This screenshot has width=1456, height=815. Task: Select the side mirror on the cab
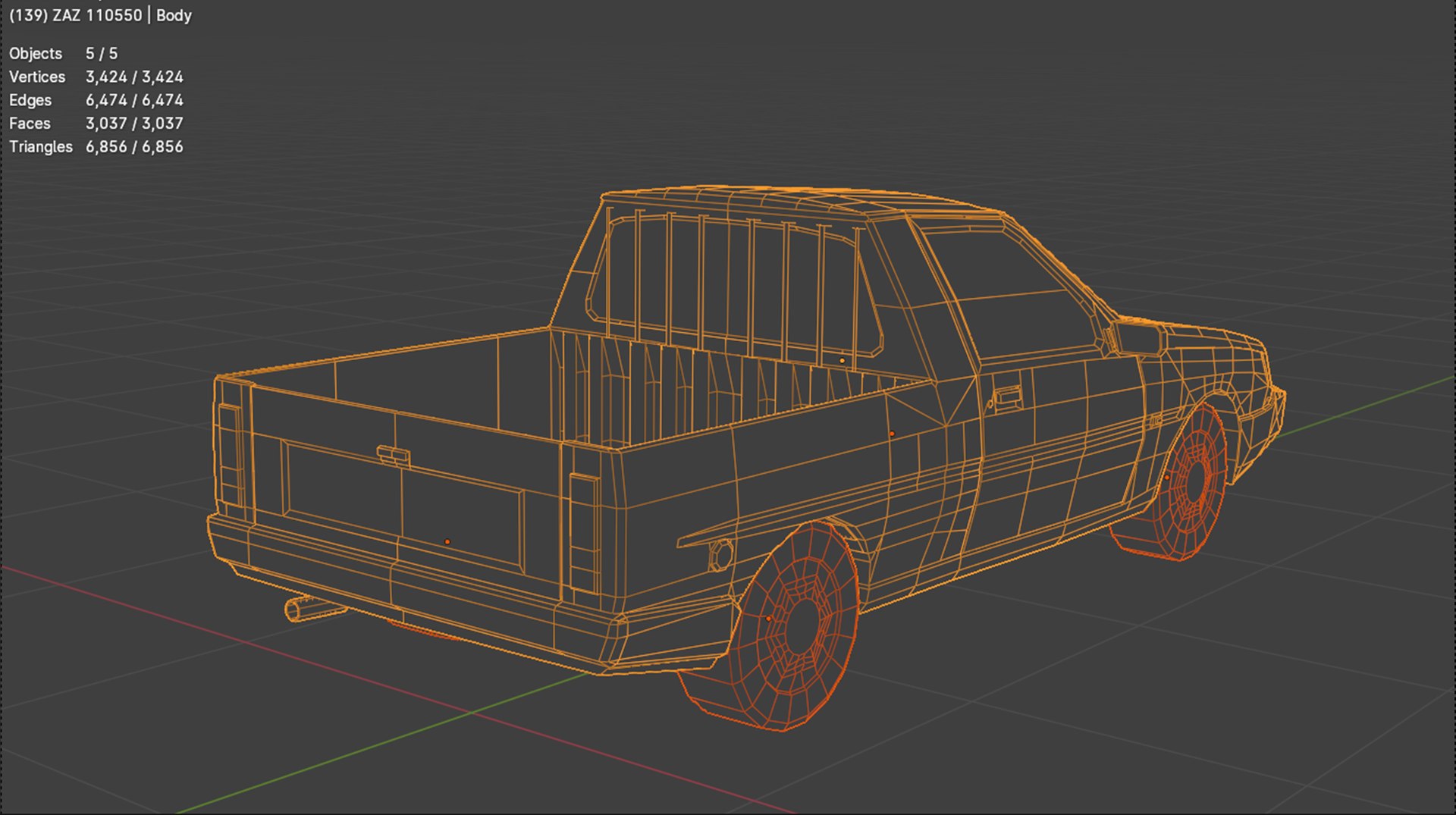pyautogui.click(x=1135, y=338)
